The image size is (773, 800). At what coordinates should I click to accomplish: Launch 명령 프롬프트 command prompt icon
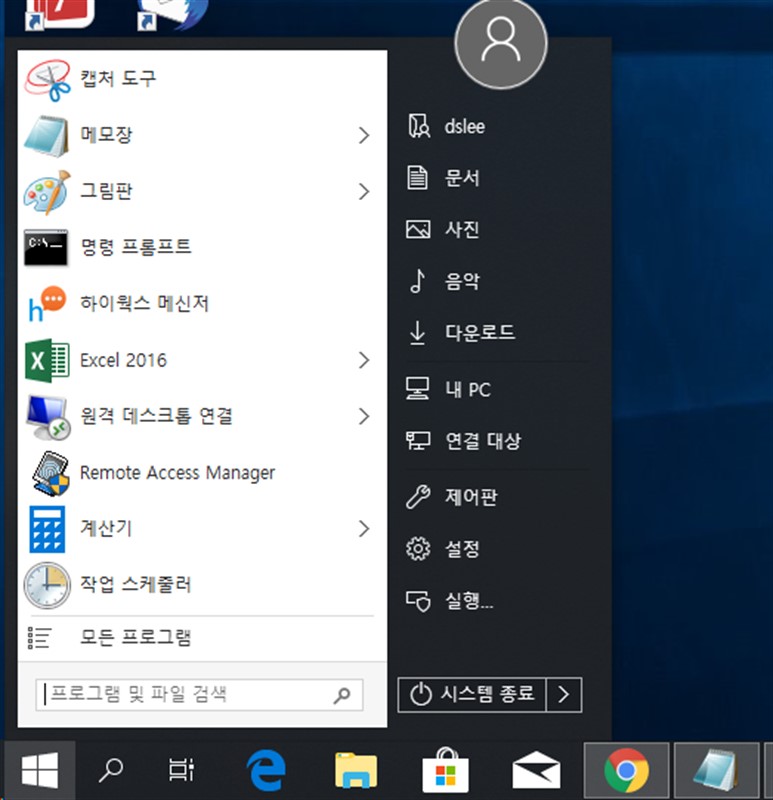pos(47,246)
